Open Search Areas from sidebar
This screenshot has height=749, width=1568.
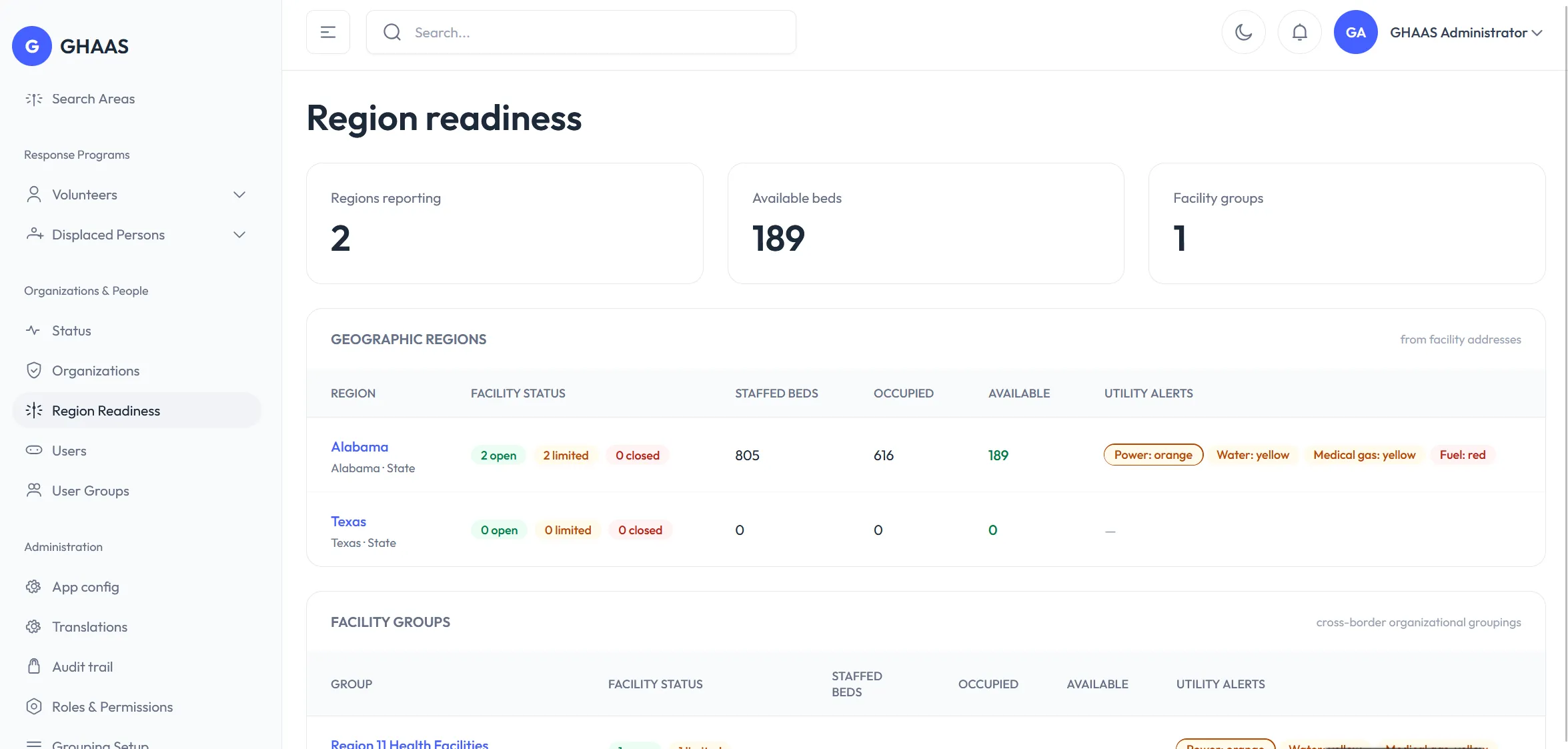[x=137, y=99]
